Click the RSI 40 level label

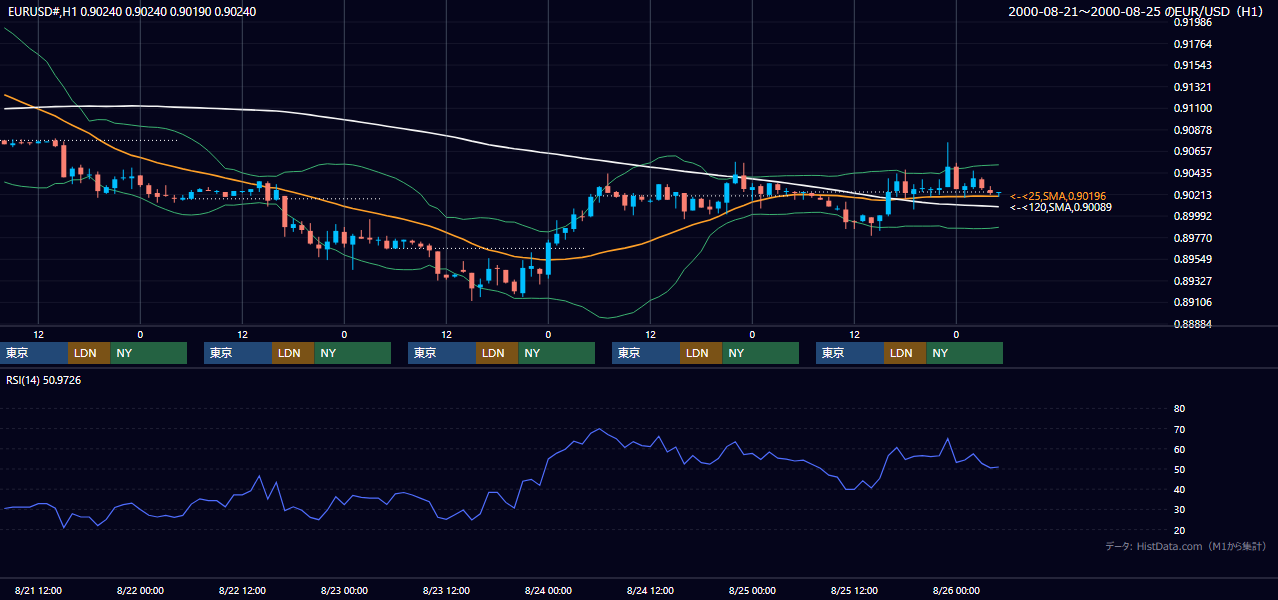(1179, 489)
